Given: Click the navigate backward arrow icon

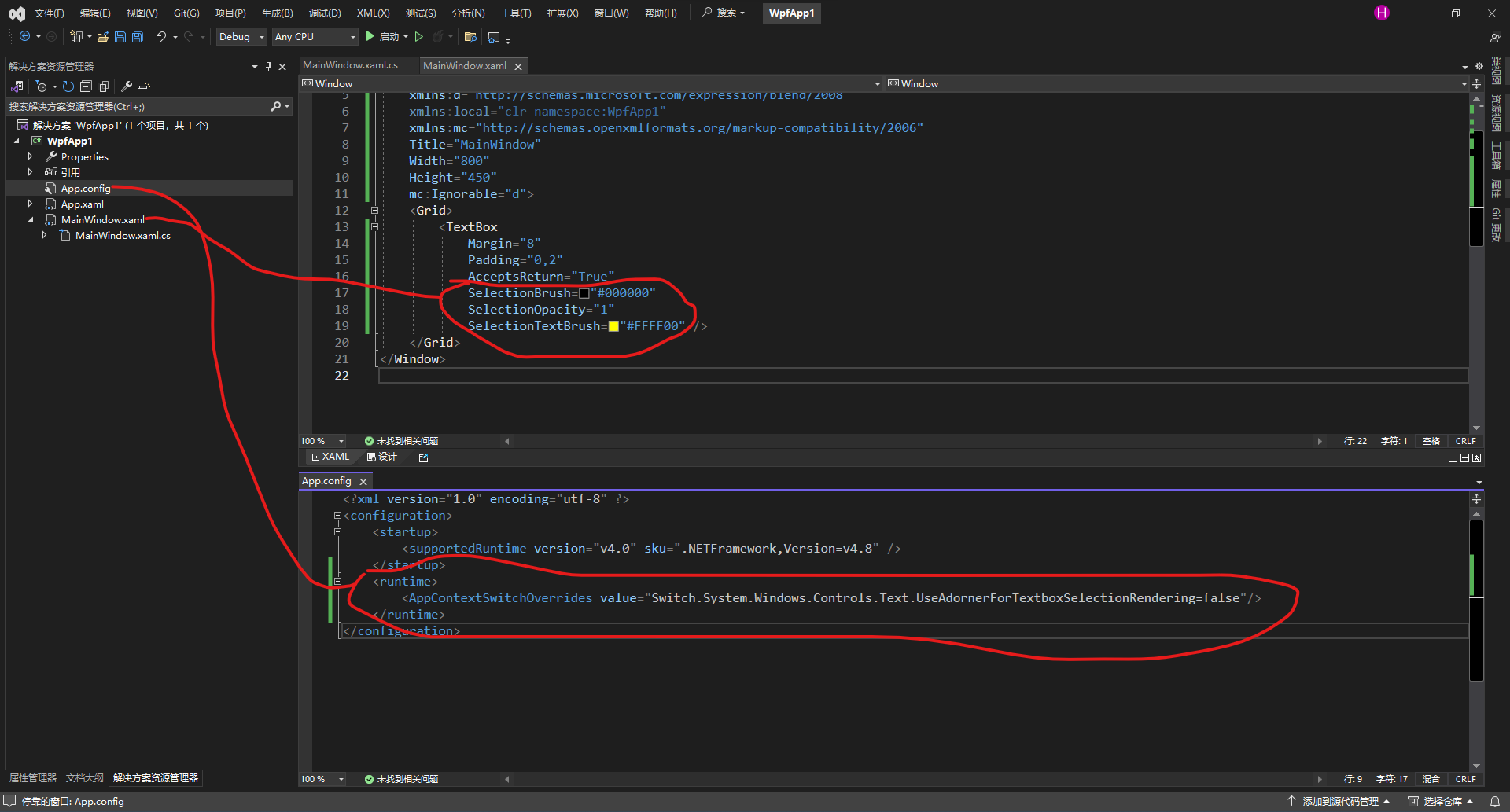Looking at the screenshot, I should (24, 36).
